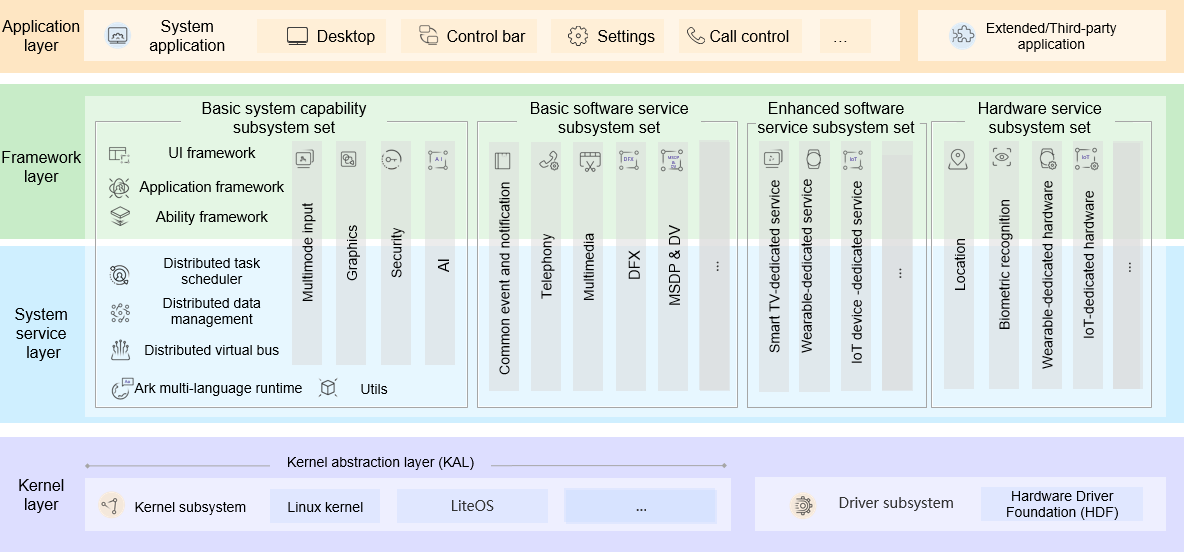Click the Call control phone icon
Image resolution: width=1184 pixels, height=552 pixels.
coord(696,37)
